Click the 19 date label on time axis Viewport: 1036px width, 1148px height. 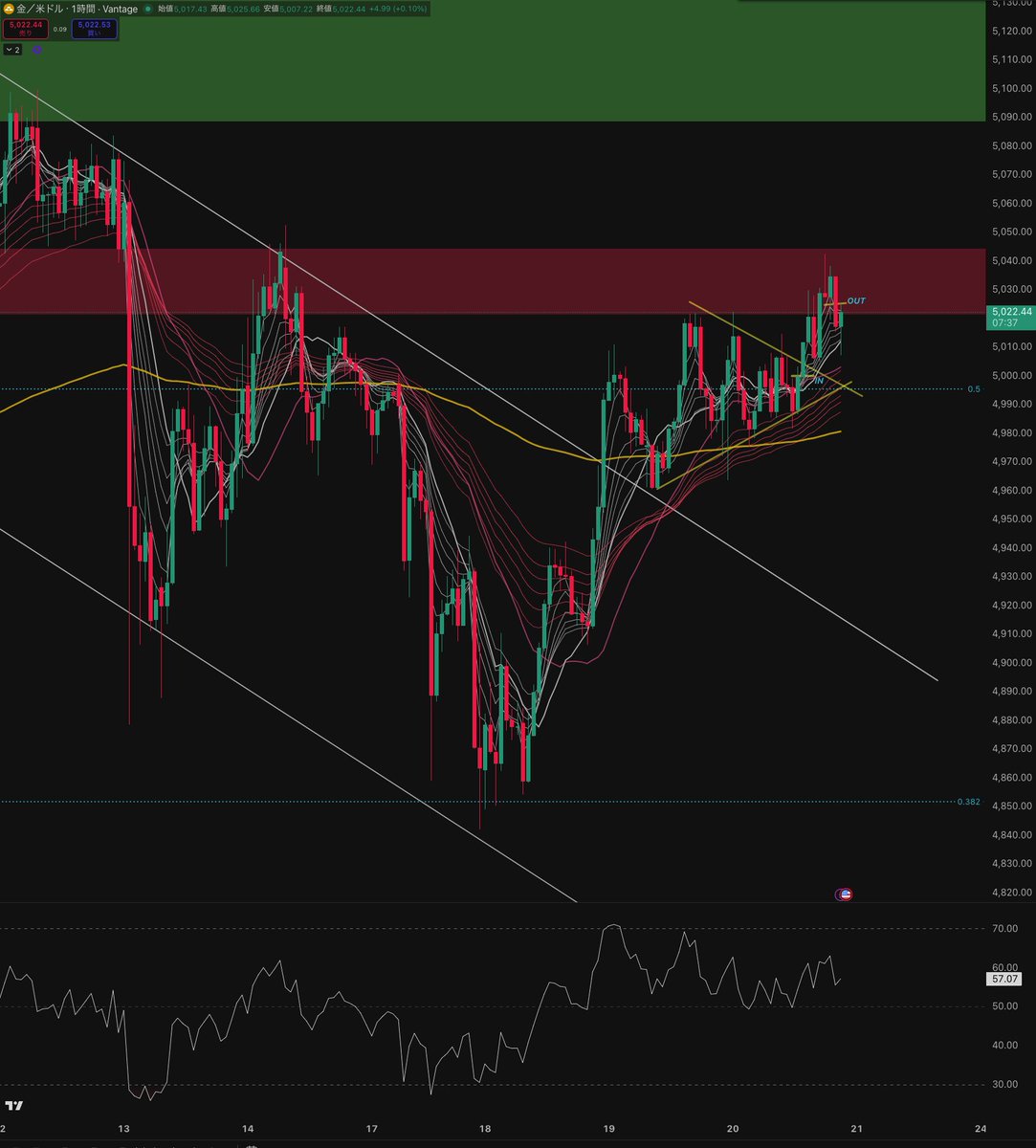608,1129
